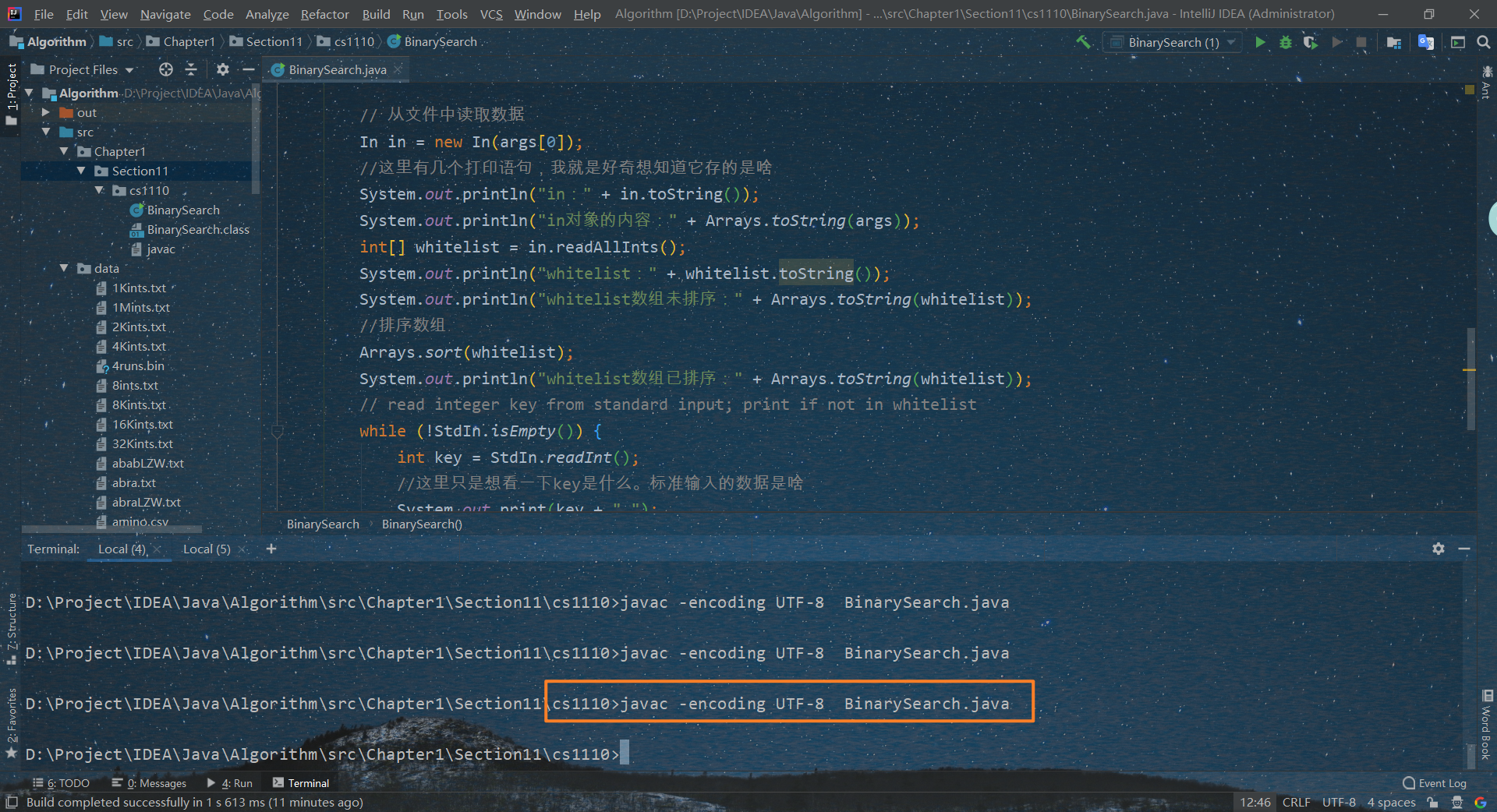The width and height of the screenshot is (1497, 812).
Task: Go to line via 12:46 indicator
Action: coord(1255,802)
